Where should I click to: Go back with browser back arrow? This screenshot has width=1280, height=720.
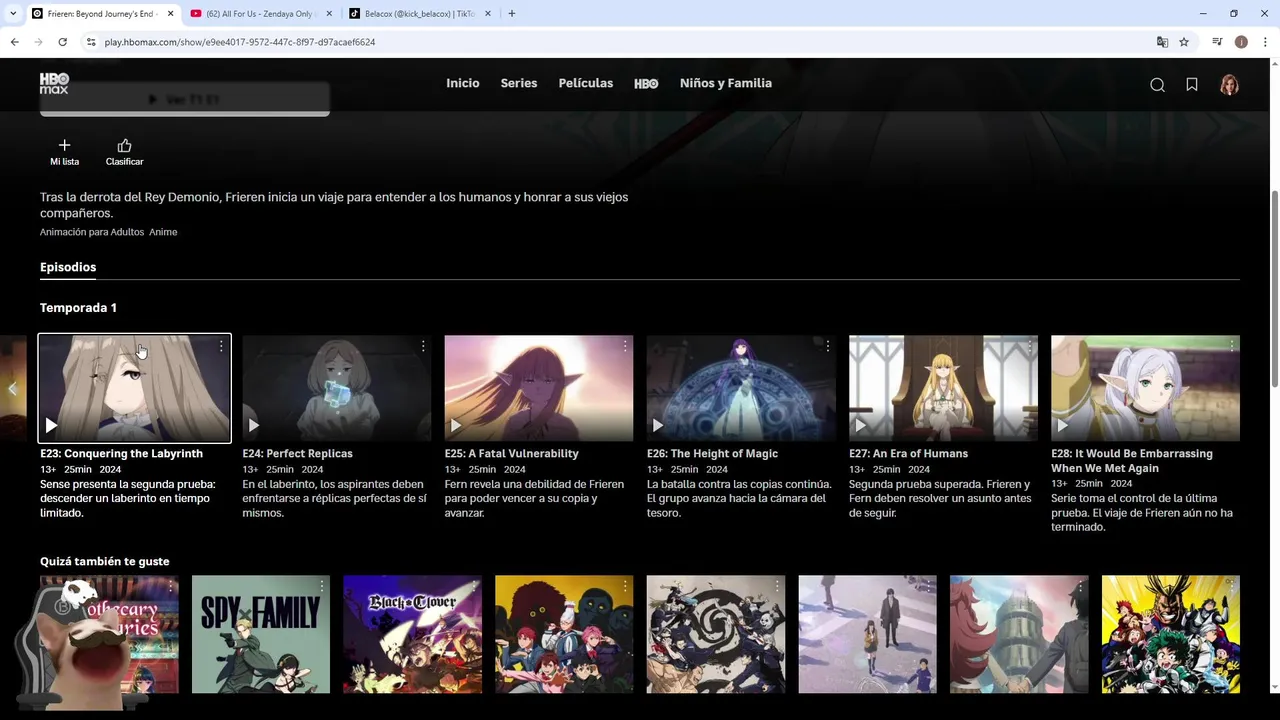coord(14,42)
